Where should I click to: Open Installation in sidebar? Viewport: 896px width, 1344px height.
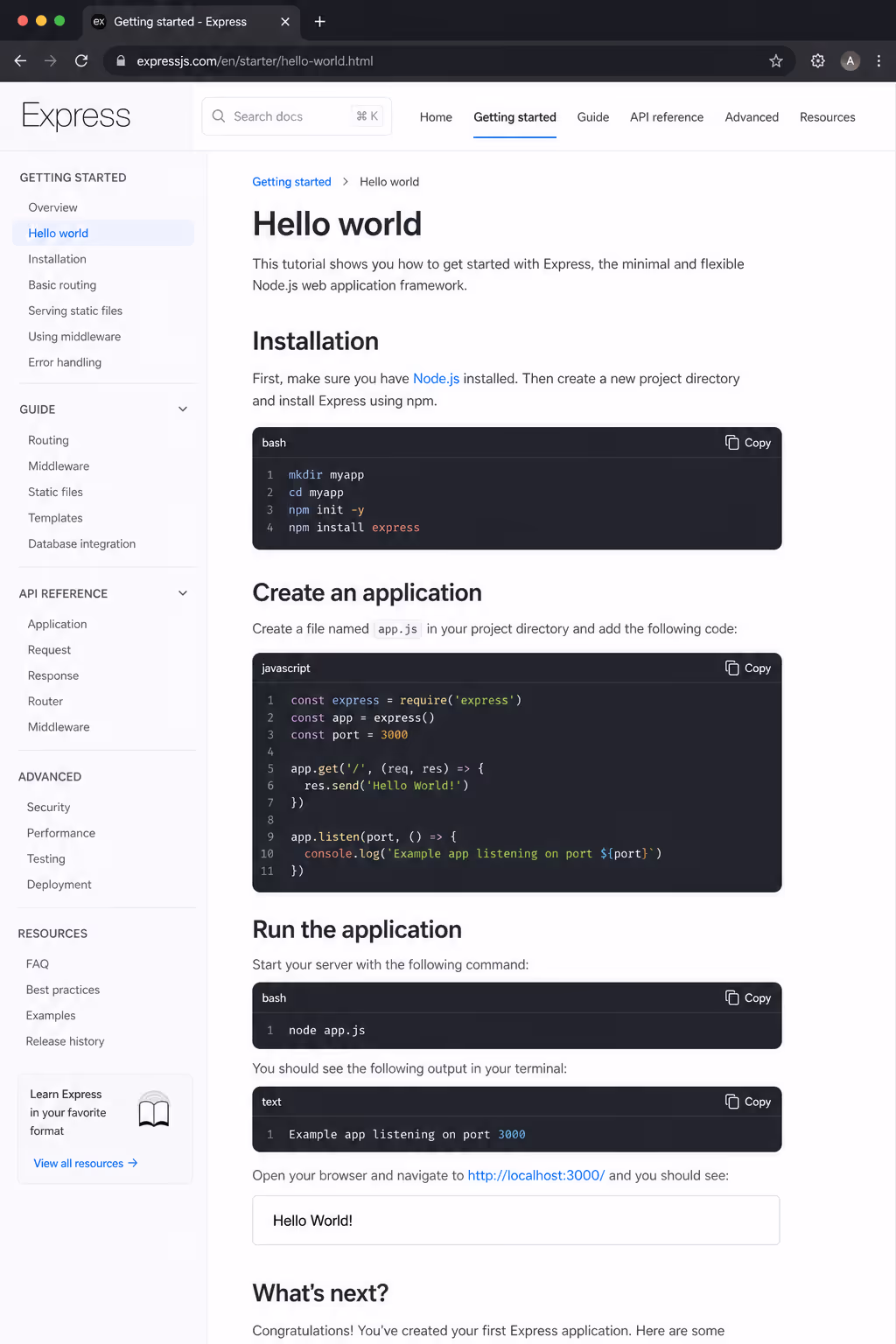click(x=57, y=259)
